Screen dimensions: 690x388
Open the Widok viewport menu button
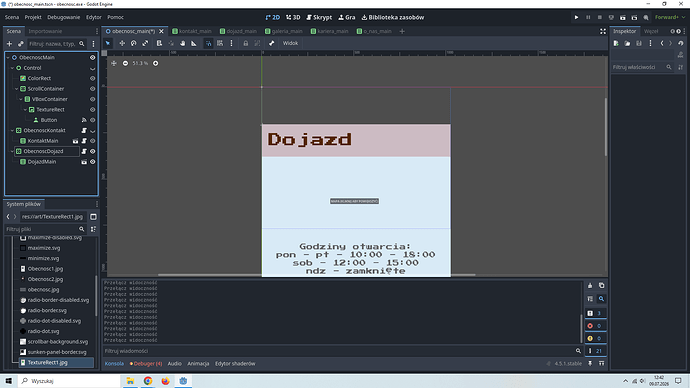click(290, 43)
